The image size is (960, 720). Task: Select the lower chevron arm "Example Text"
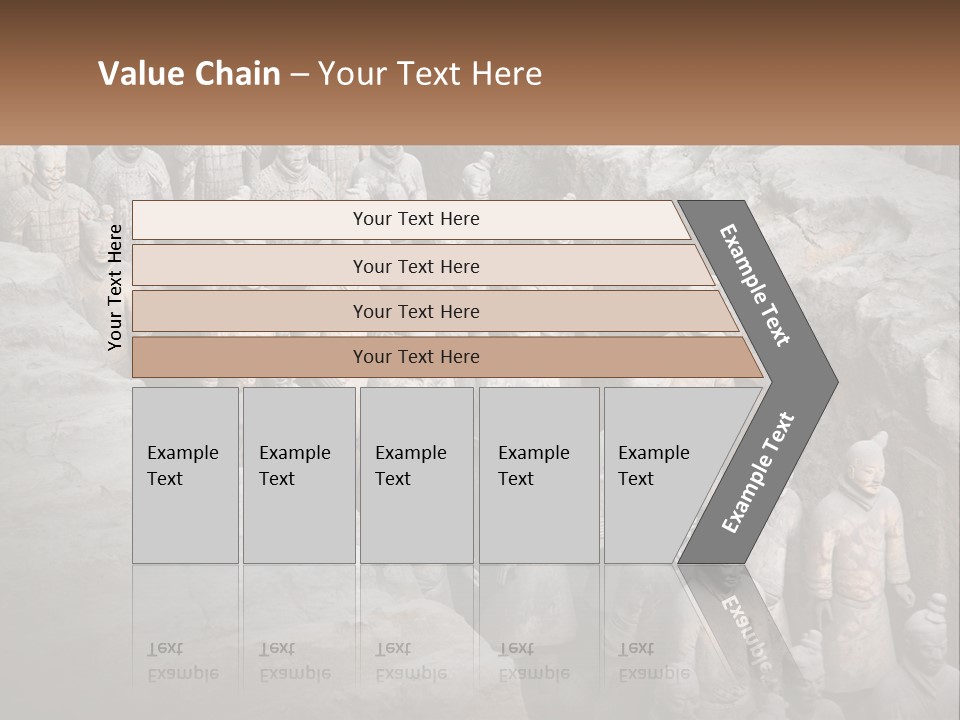[x=757, y=473]
